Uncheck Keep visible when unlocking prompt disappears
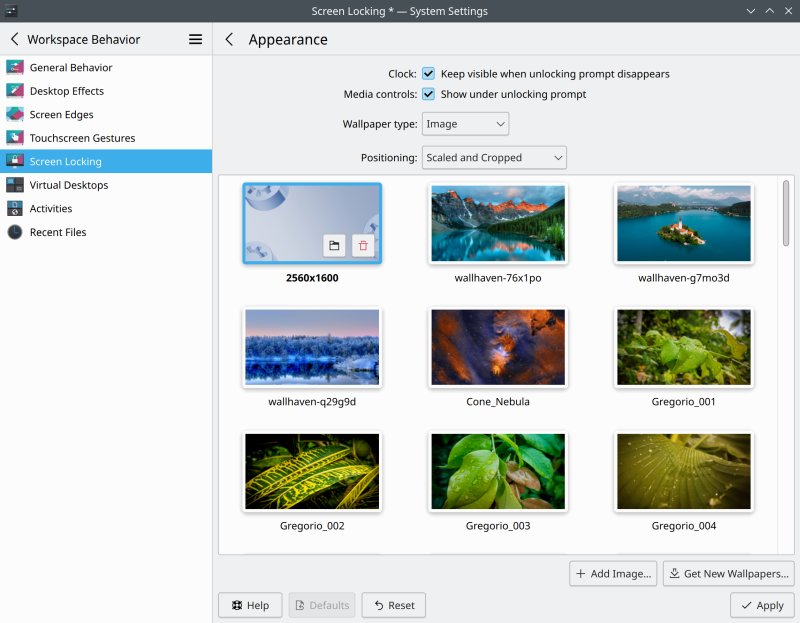Screen dimensions: 800x623 click(x=428, y=74)
